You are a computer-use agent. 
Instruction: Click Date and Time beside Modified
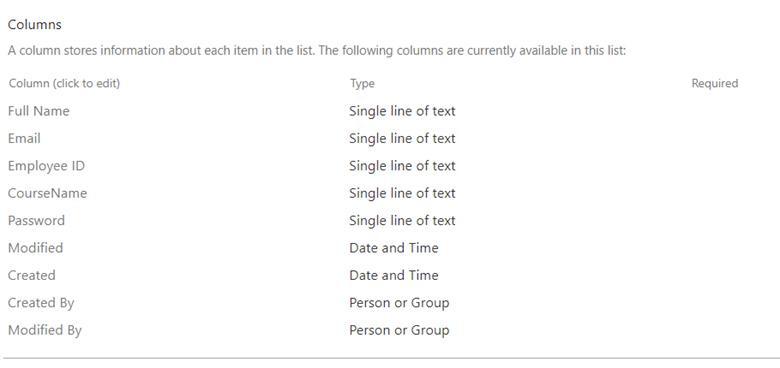click(393, 248)
